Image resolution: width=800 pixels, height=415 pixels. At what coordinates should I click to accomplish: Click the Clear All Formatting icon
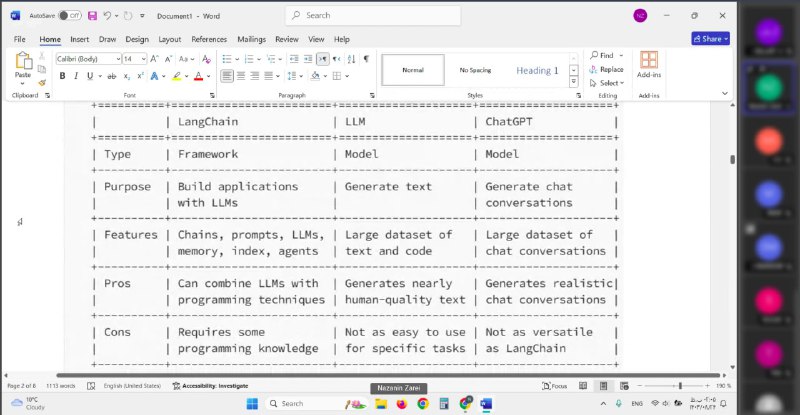pyautogui.click(x=206, y=59)
